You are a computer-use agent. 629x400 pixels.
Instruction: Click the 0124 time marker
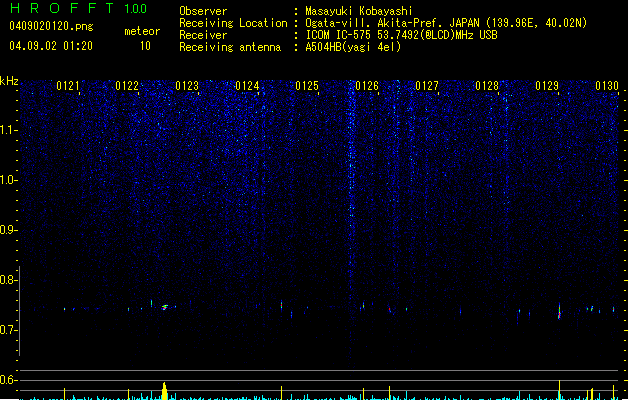point(247,86)
